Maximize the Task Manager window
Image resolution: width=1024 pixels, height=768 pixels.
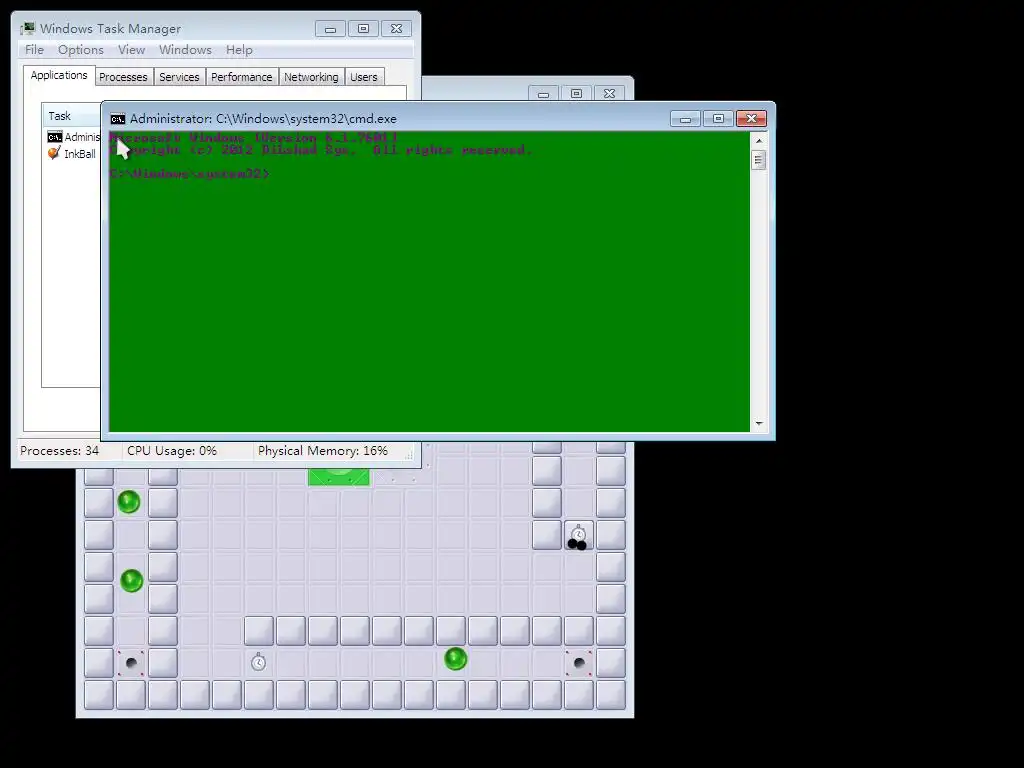pyautogui.click(x=363, y=29)
